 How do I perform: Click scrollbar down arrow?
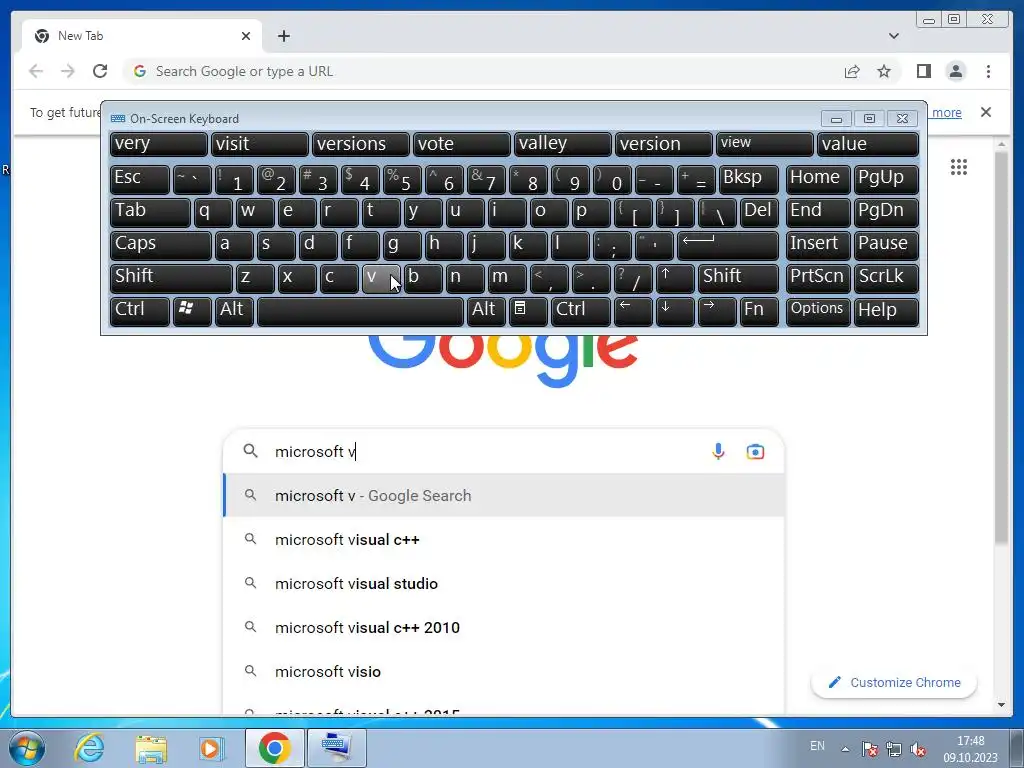click(1001, 705)
